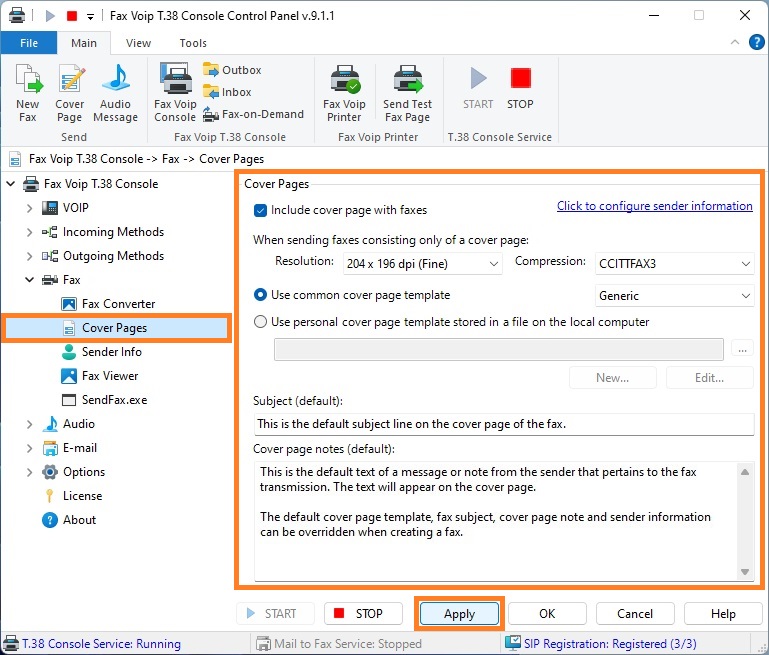Viewport: 769px width, 655px height.
Task: Click personal template file path field
Action: (499, 349)
